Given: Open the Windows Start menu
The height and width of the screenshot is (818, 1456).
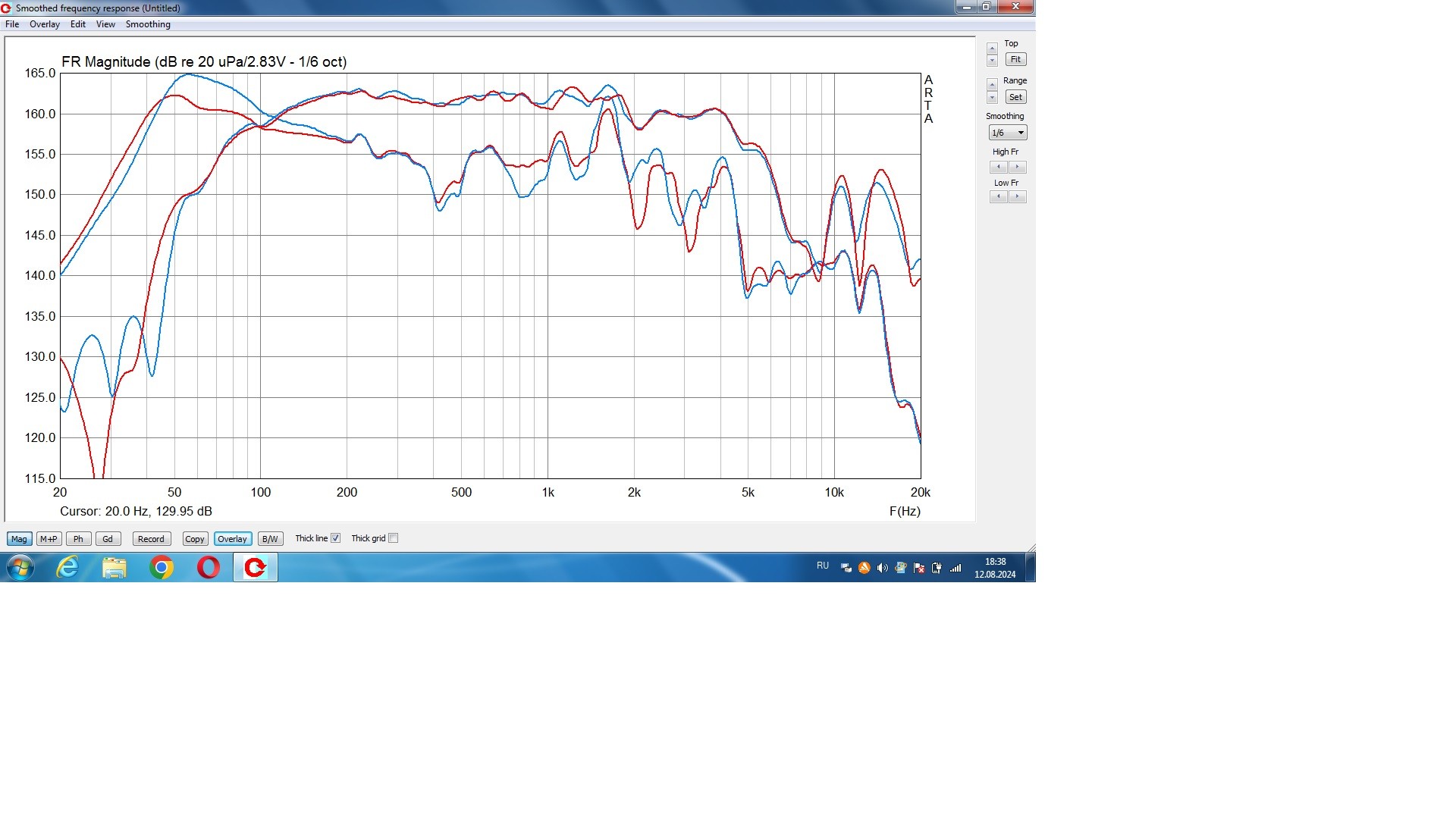Looking at the screenshot, I should [20, 567].
